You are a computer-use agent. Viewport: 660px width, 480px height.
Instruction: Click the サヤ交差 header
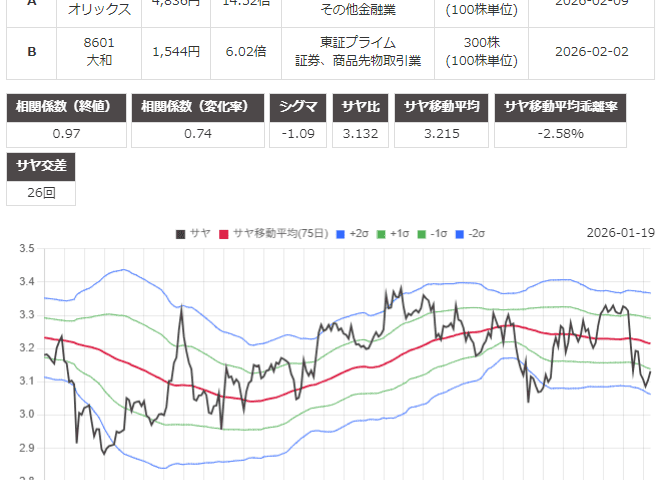(41, 167)
